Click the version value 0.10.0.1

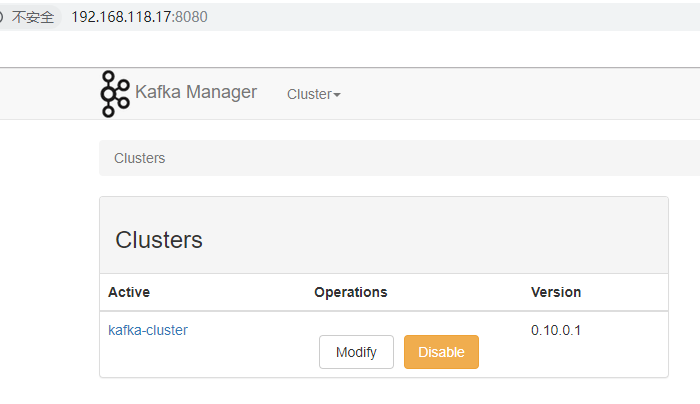pos(556,330)
